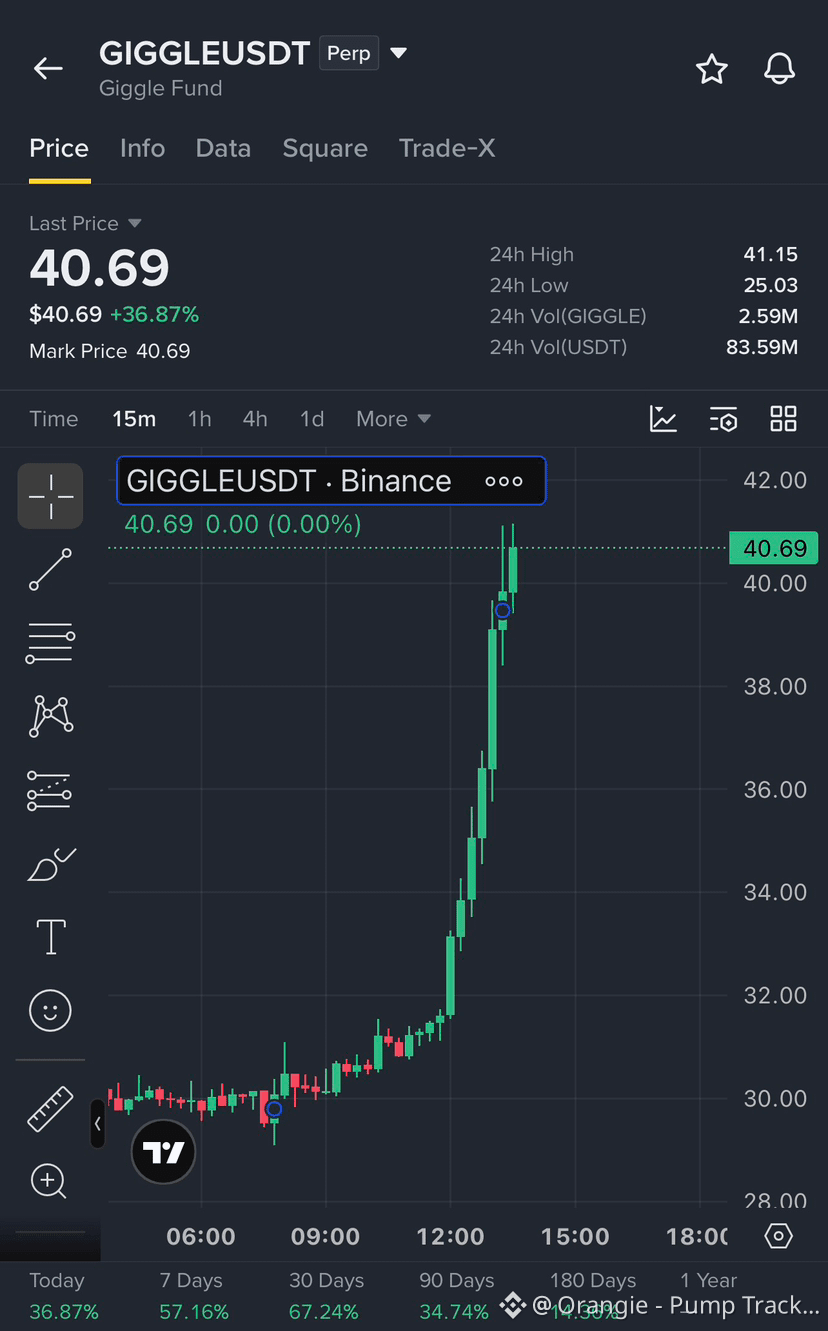Select the horizontal lines Fibonacci tool
Image resolution: width=828 pixels, height=1331 pixels.
[50, 643]
